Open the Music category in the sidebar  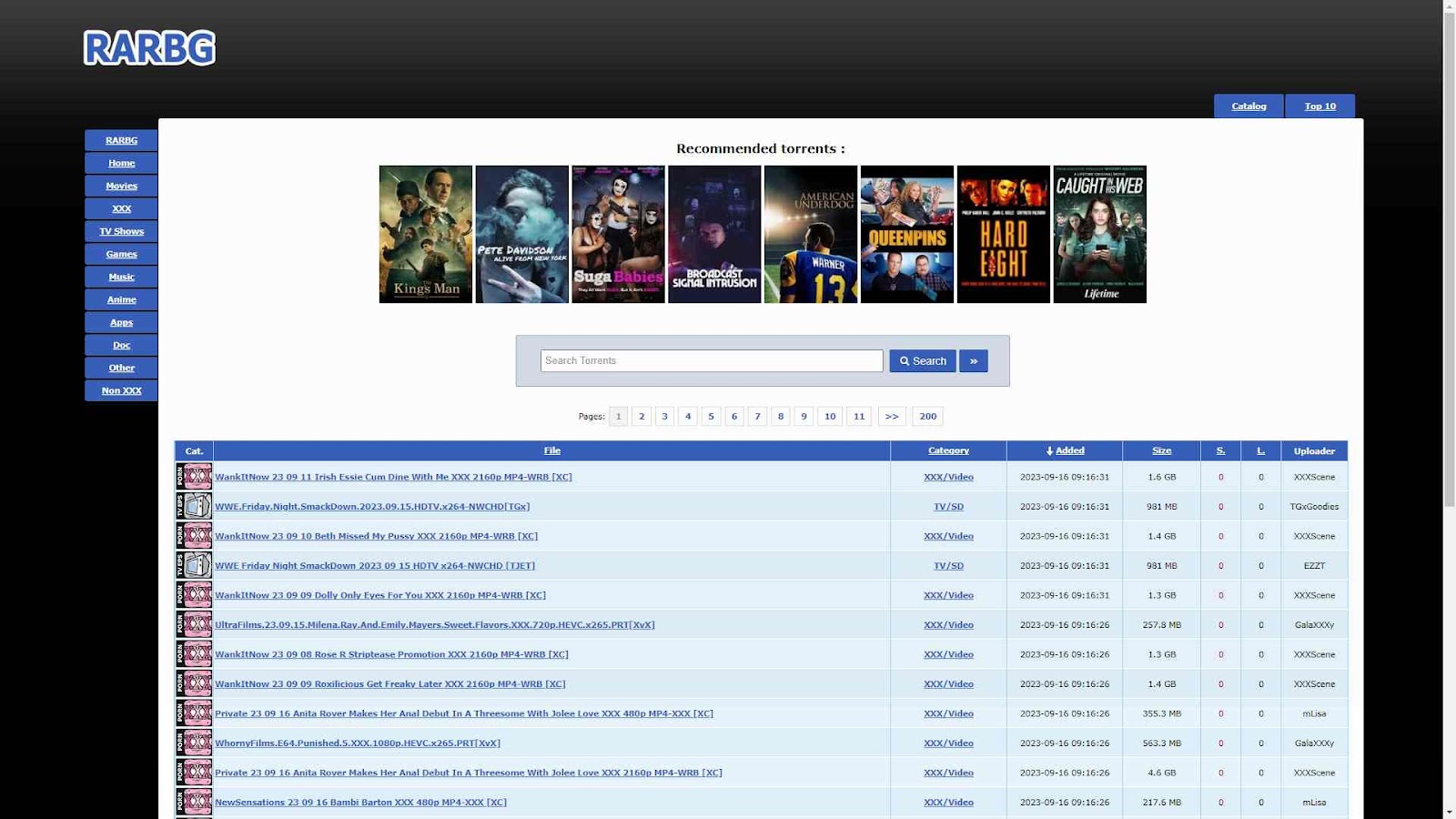[x=121, y=277]
